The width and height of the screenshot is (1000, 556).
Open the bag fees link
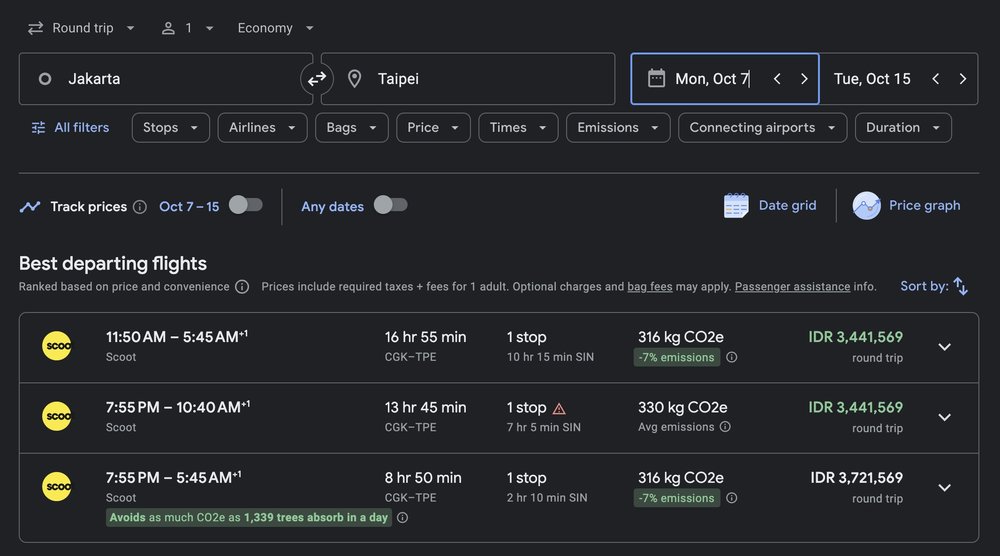tap(649, 287)
